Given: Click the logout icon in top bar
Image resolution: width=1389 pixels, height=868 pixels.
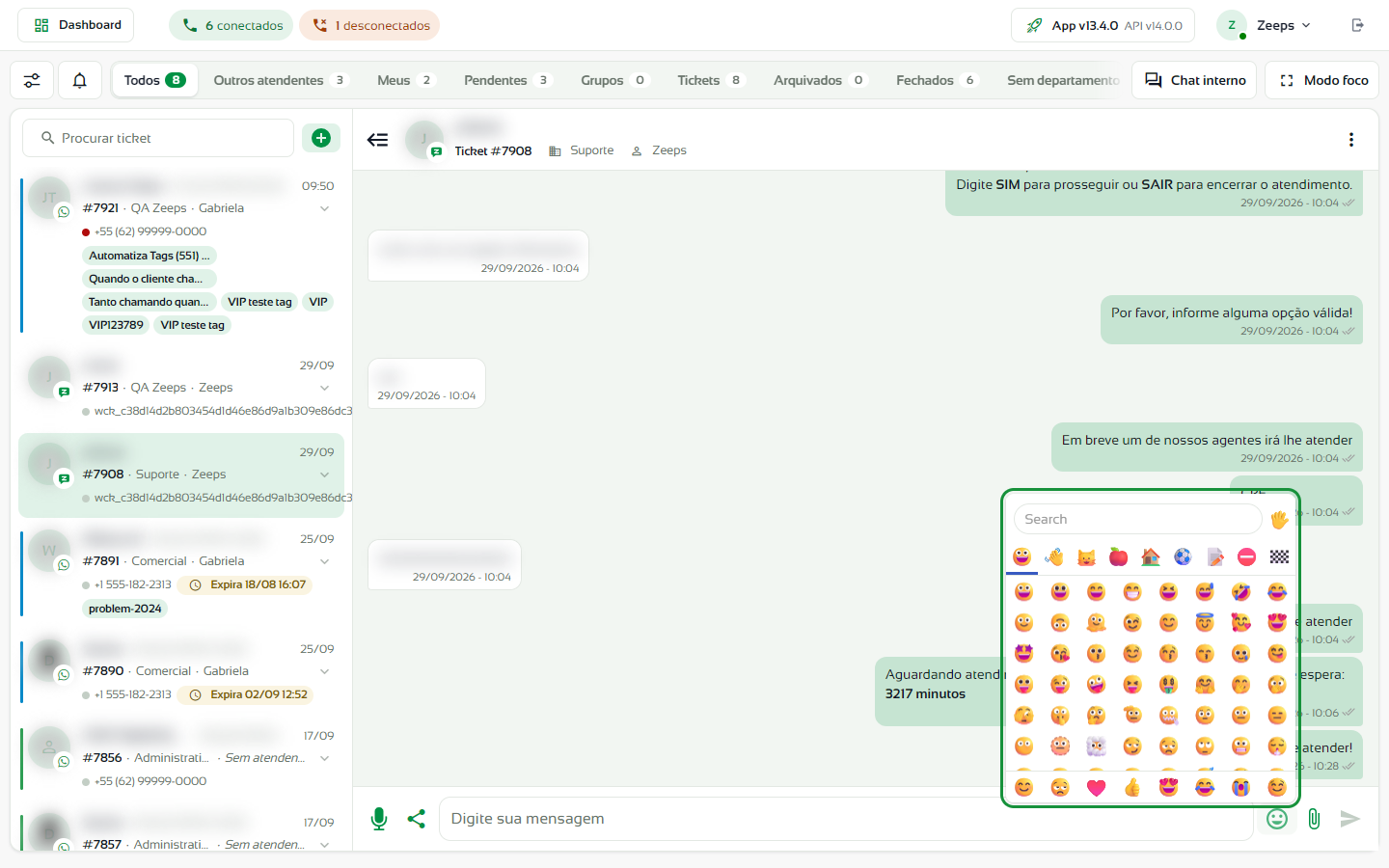Looking at the screenshot, I should click(x=1358, y=25).
